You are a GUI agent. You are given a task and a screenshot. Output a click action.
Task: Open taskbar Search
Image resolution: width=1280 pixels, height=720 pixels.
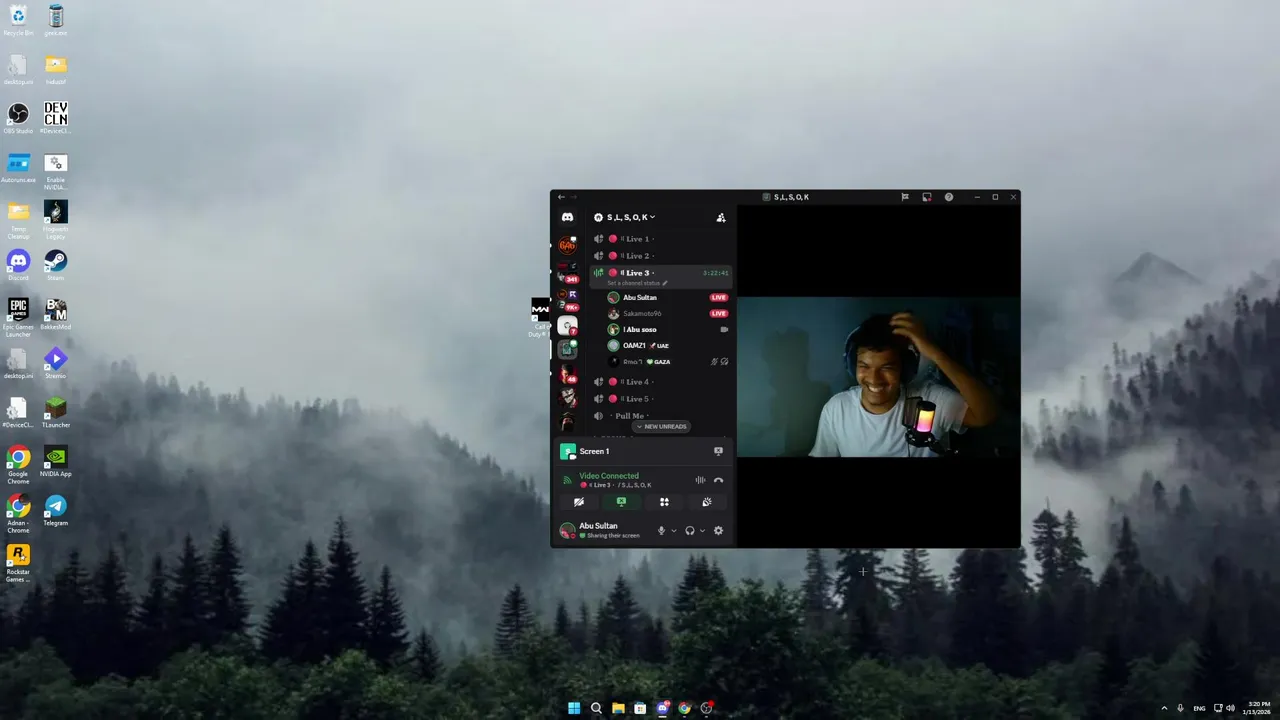click(x=596, y=708)
